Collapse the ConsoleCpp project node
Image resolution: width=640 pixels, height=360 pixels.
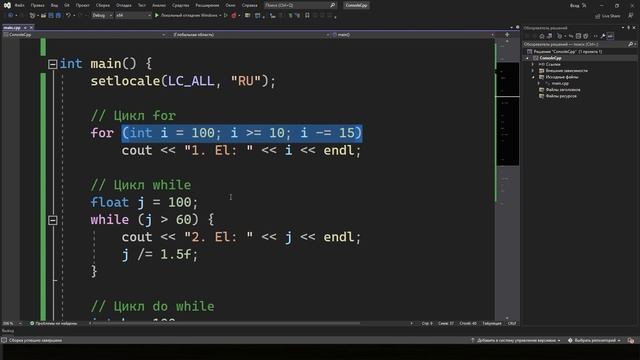(x=527, y=58)
